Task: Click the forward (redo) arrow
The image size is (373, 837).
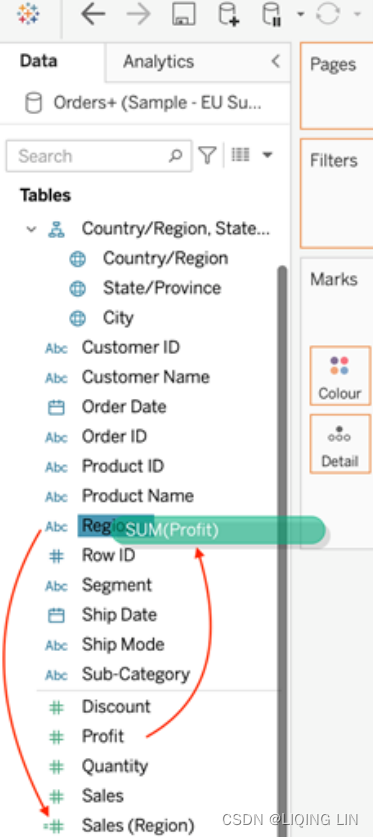Action: (x=139, y=14)
